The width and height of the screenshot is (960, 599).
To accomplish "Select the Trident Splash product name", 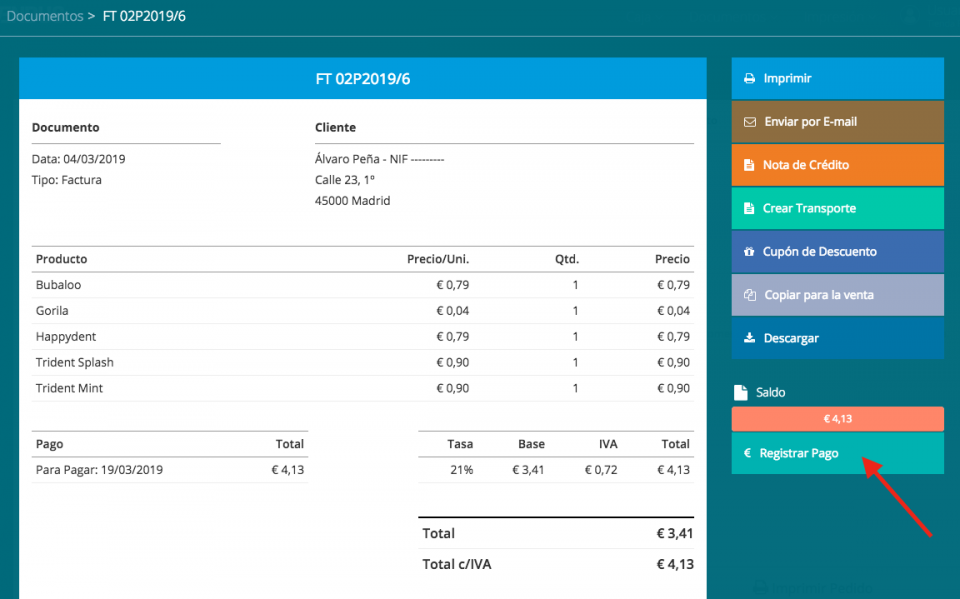I will [x=74, y=362].
